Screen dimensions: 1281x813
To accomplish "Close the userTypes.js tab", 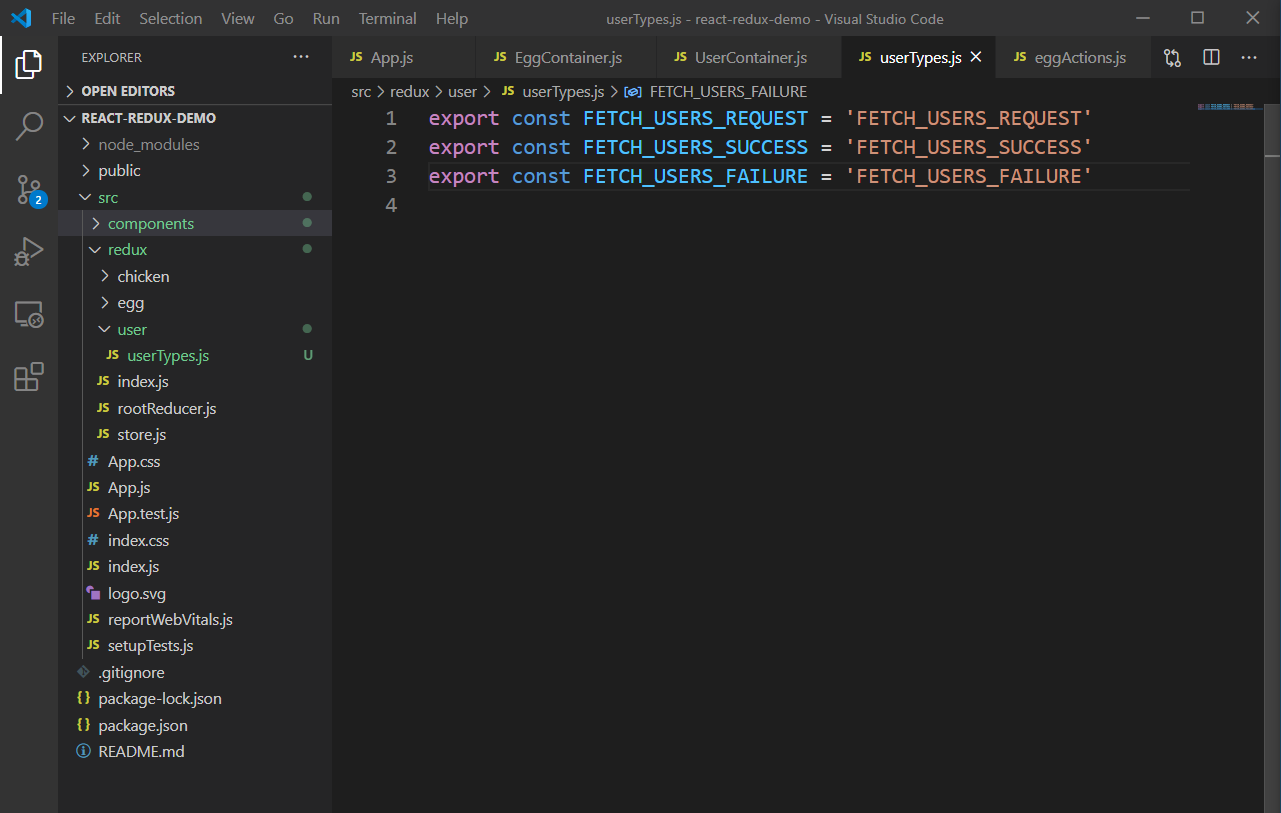I will [x=976, y=57].
